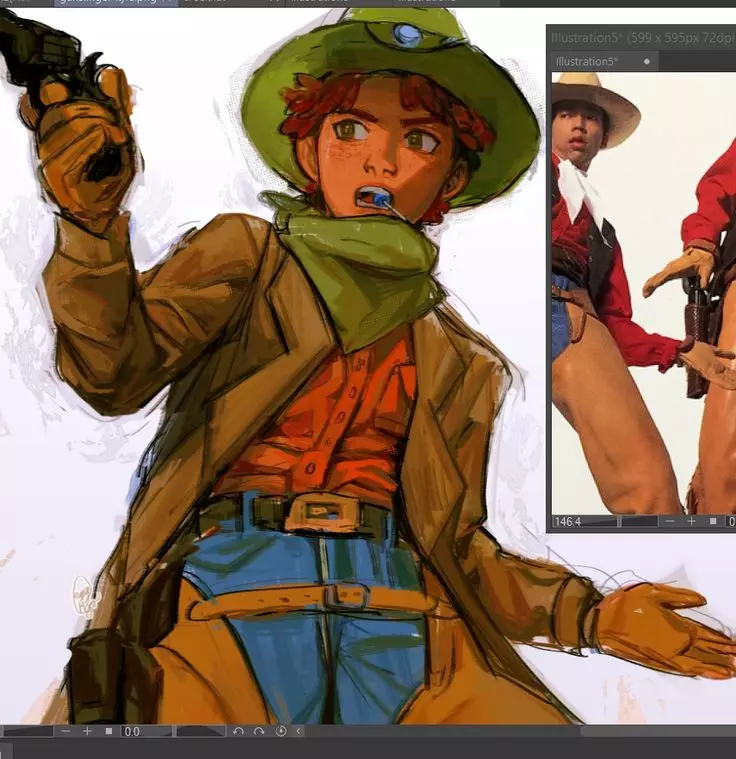Click the fit-to-screen square in main status bar

109,732
